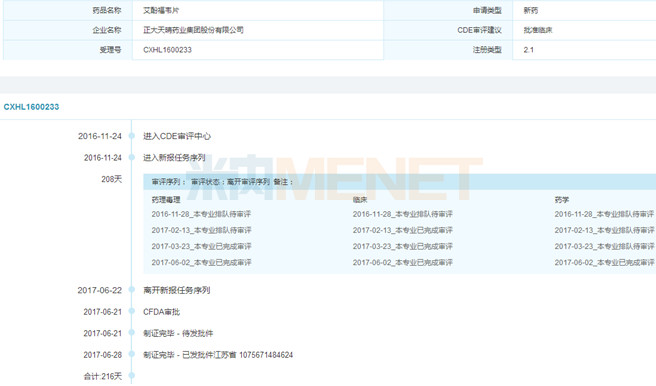The height and width of the screenshot is (386, 656).
Task: Click the 注册类型 label cell
Action: 448,50
